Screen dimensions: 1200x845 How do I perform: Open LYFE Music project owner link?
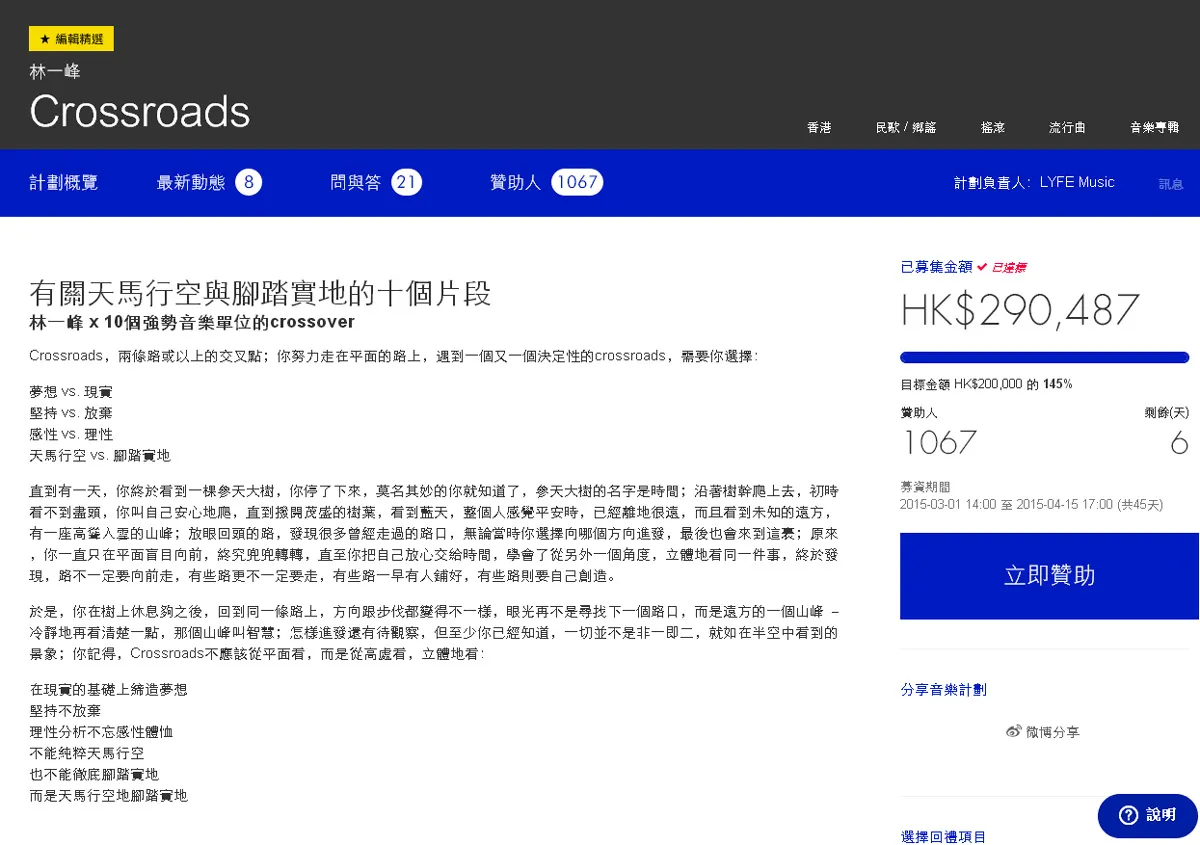click(1077, 182)
